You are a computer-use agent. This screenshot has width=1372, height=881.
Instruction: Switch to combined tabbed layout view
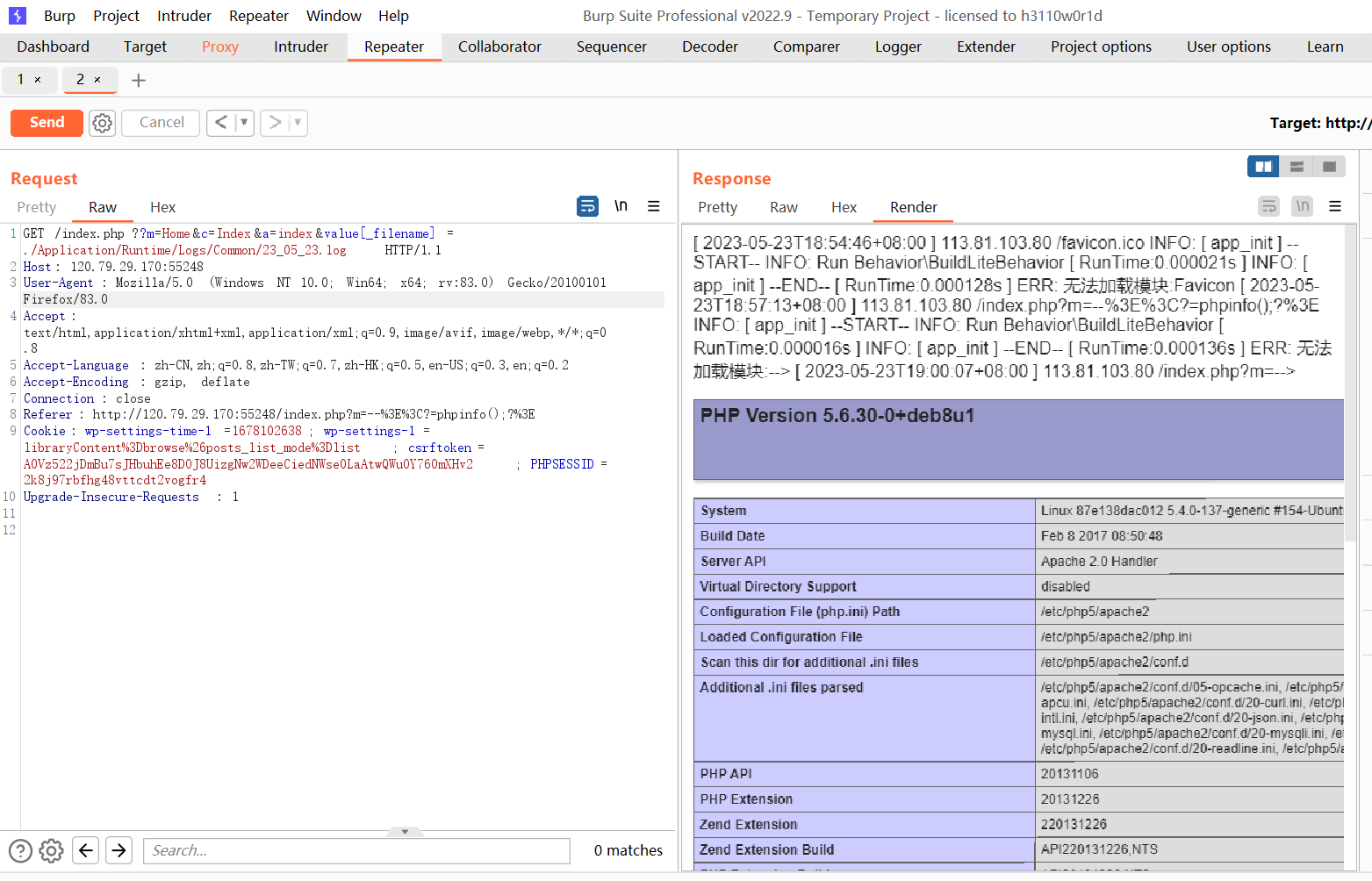[x=1329, y=166]
